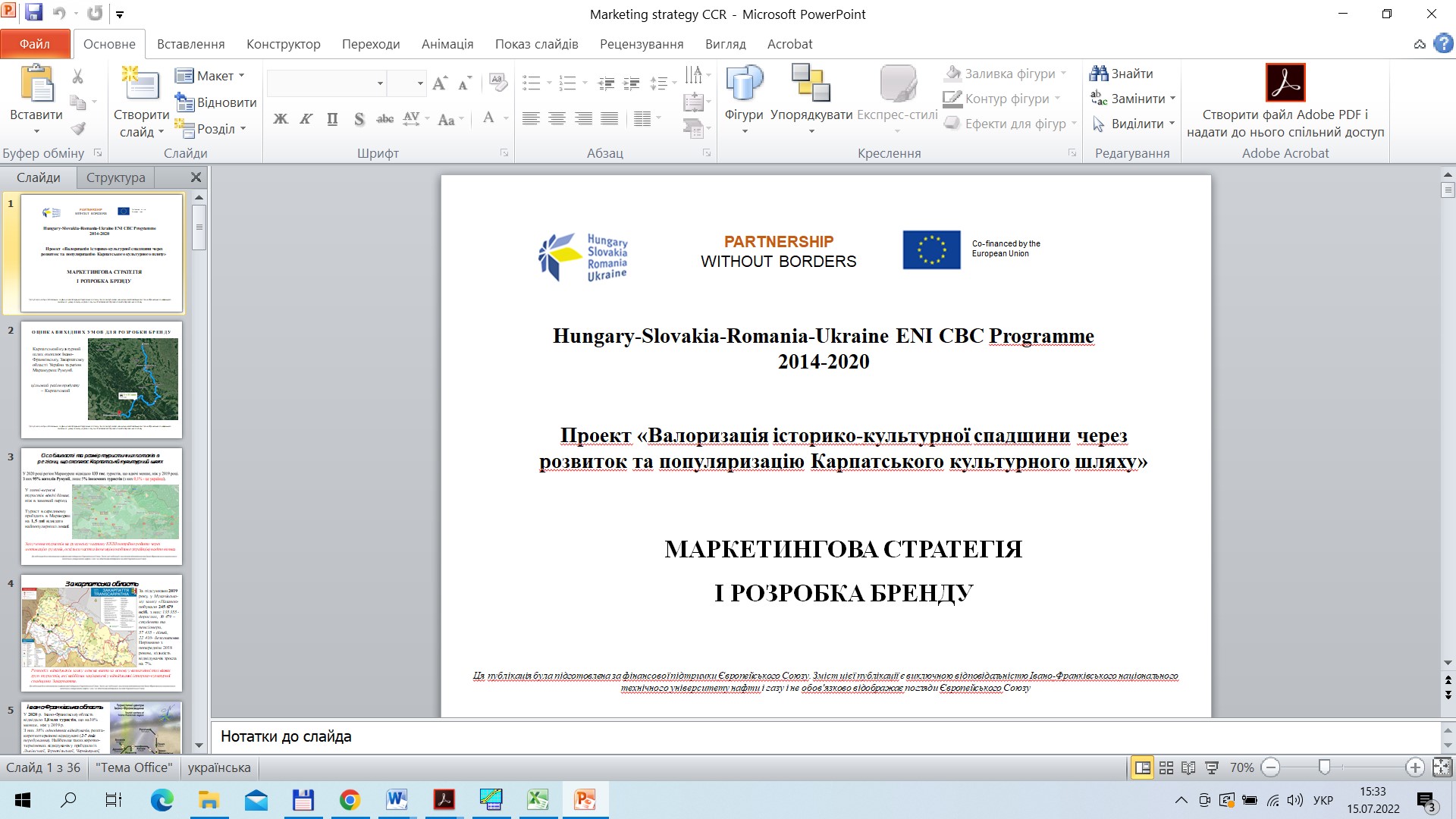The image size is (1456, 819).
Task: Click the Save icon in quick access toolbar
Action: coord(34,13)
